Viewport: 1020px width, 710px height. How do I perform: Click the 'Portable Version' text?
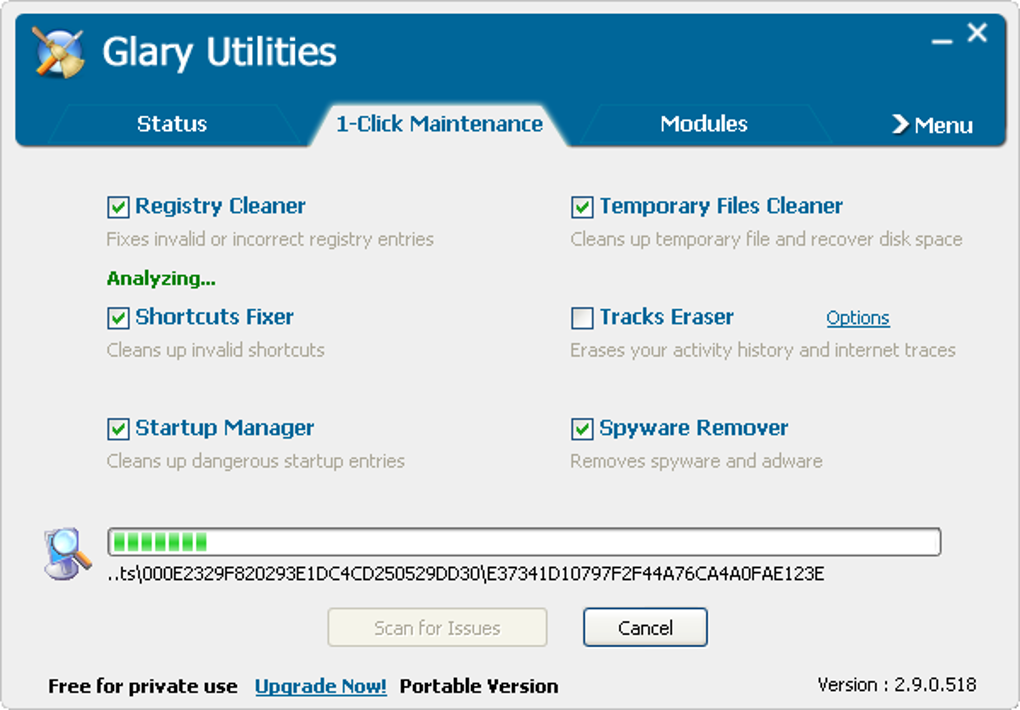tap(479, 686)
